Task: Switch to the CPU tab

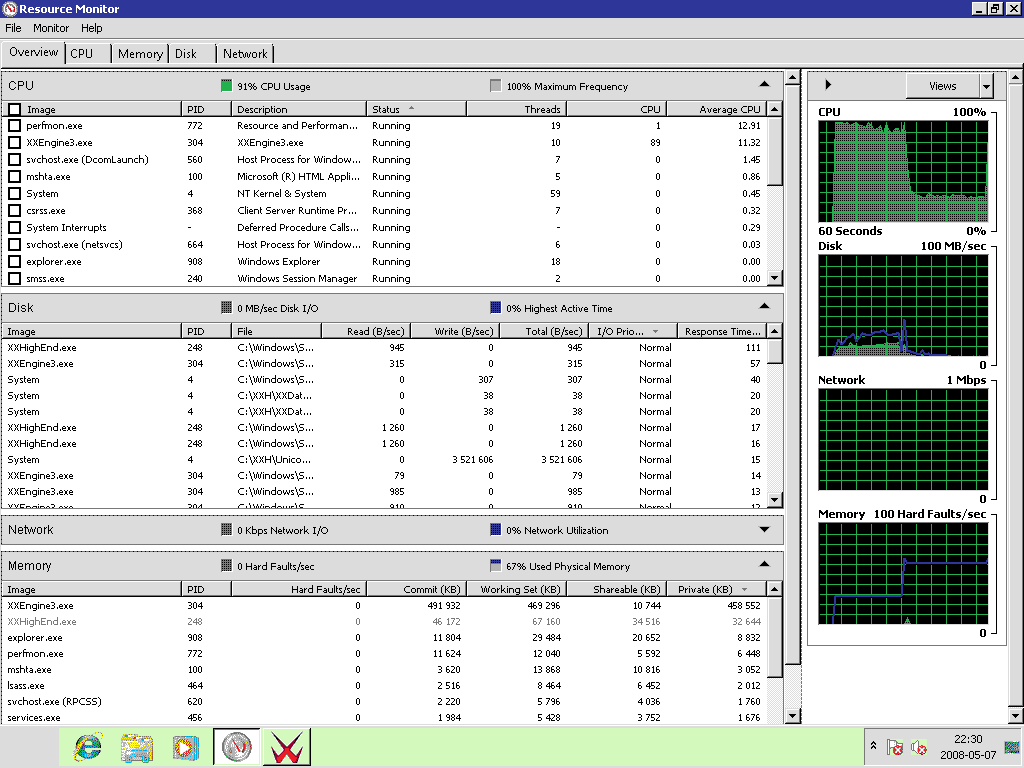Action: pyautogui.click(x=88, y=54)
